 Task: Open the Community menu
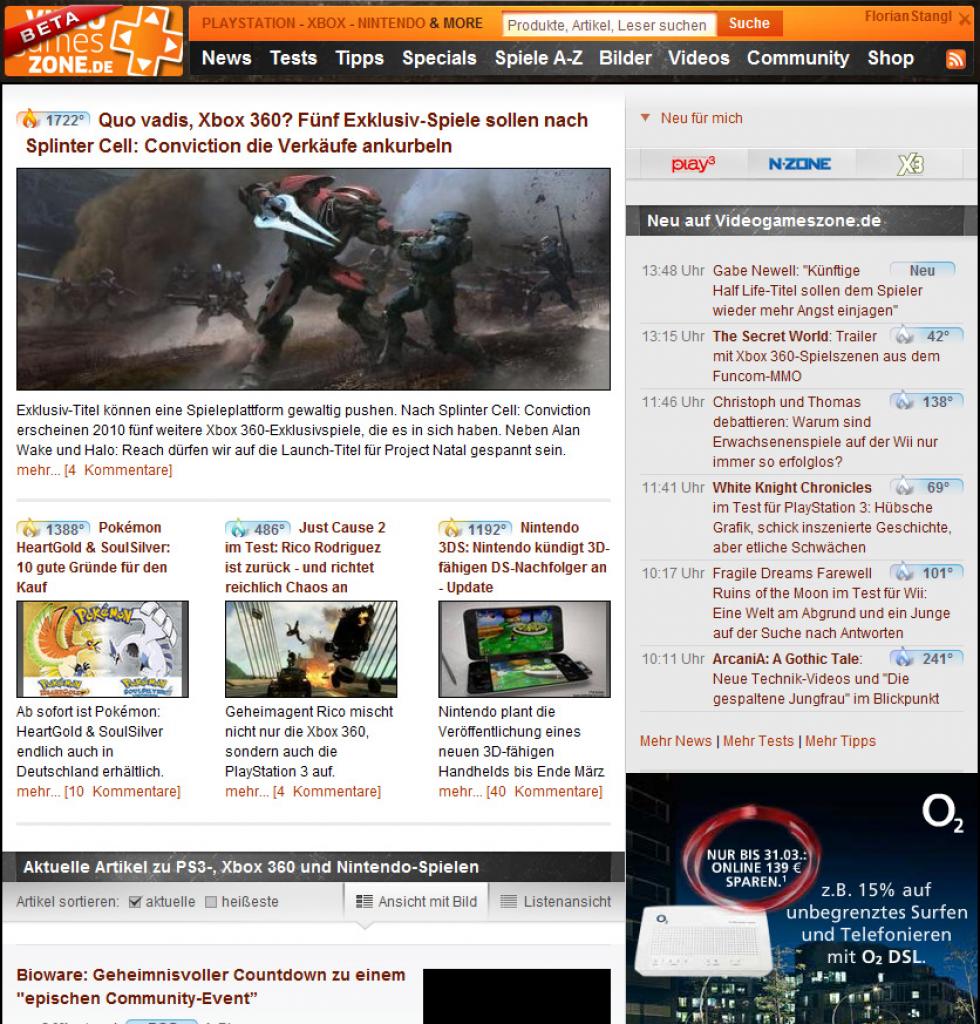(x=798, y=58)
